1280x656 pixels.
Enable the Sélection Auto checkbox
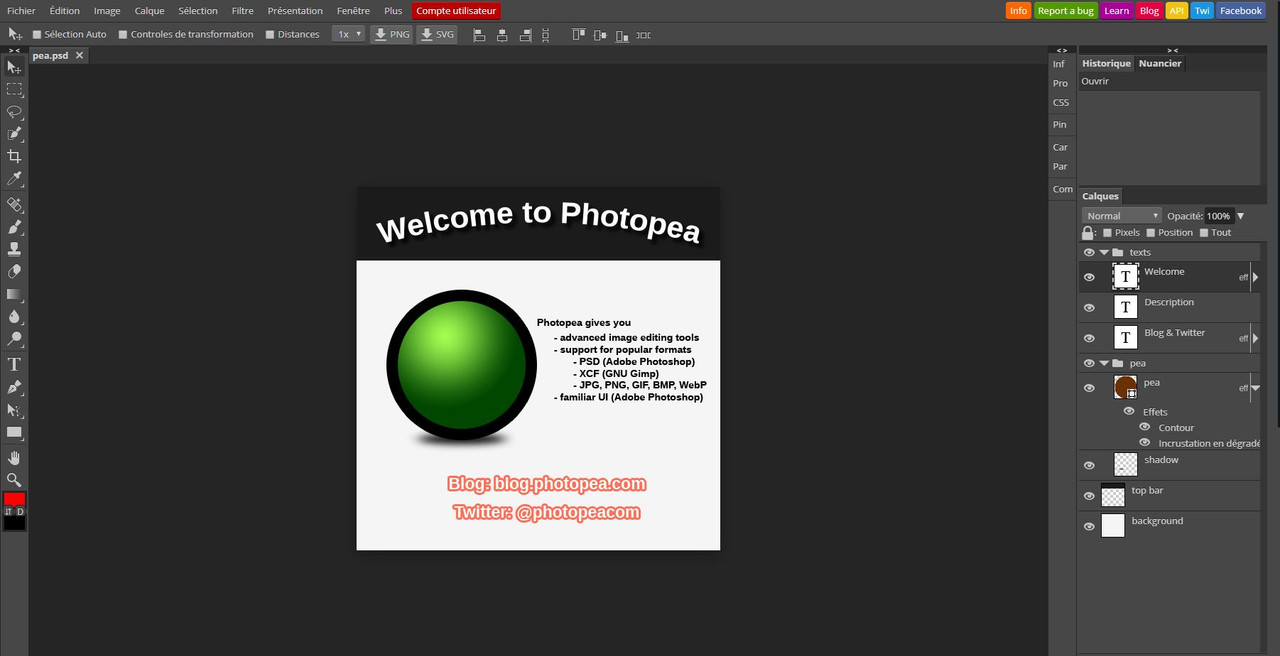37,34
